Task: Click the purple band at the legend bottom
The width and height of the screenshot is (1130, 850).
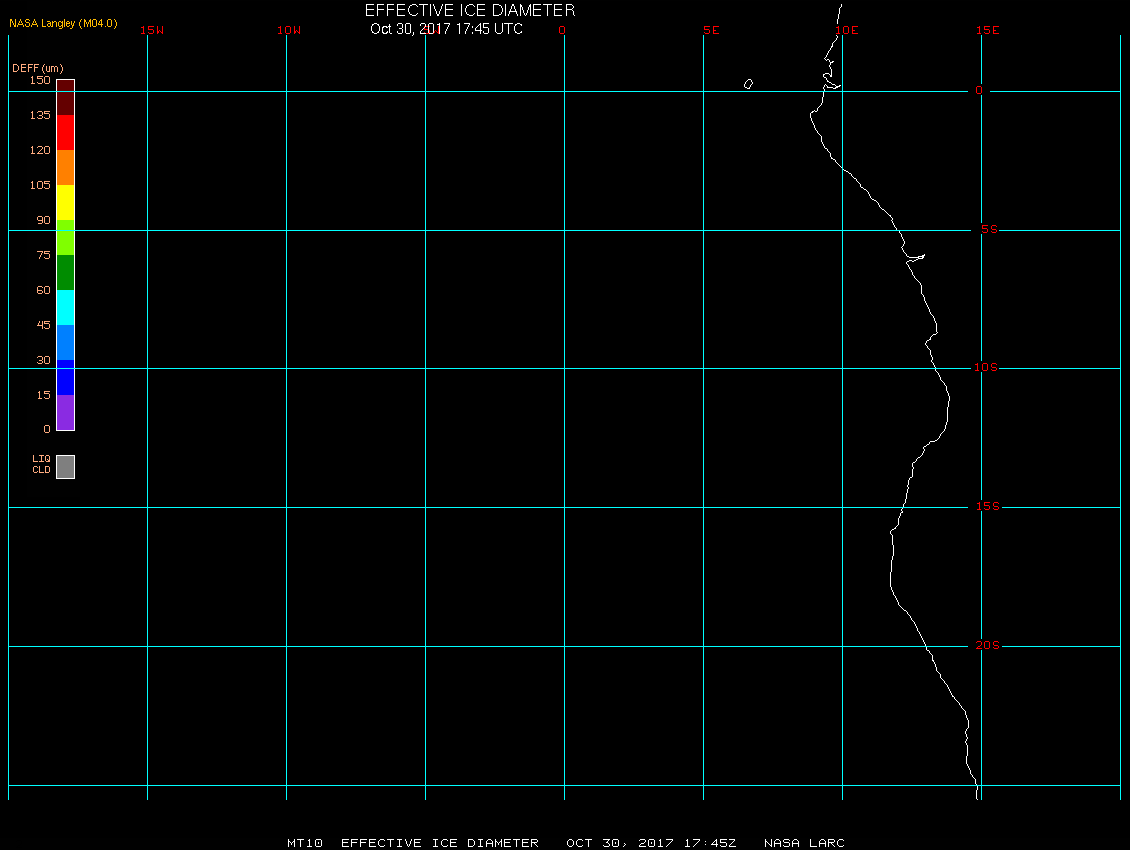Action: [66, 412]
